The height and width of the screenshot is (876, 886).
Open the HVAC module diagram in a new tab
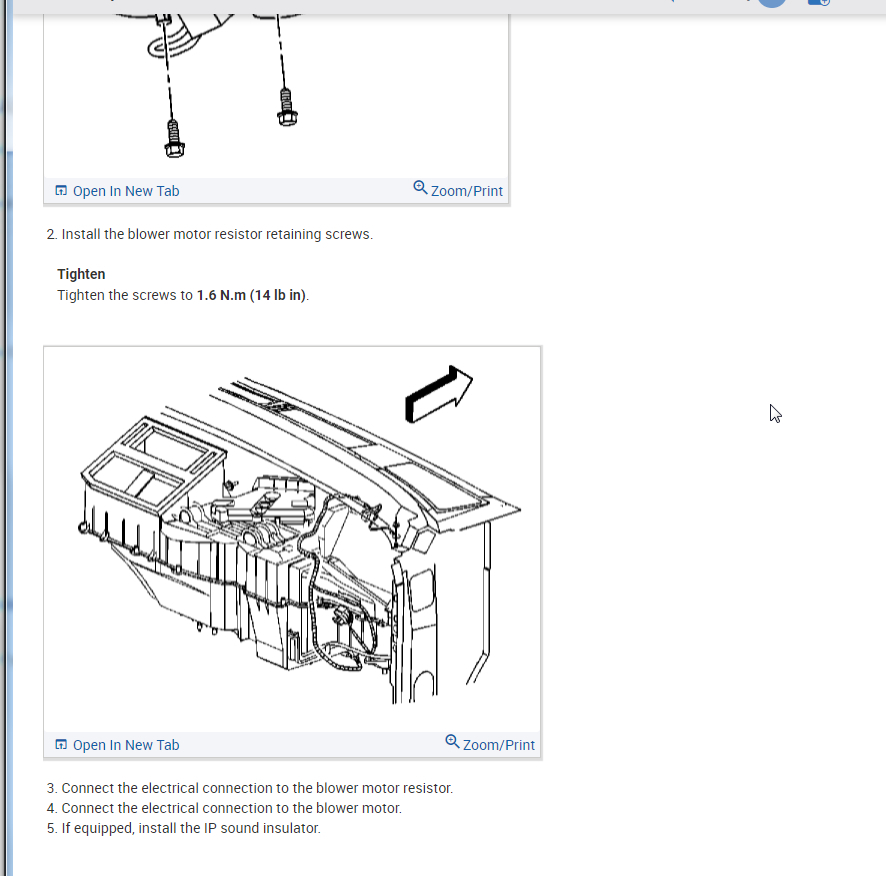tap(117, 745)
